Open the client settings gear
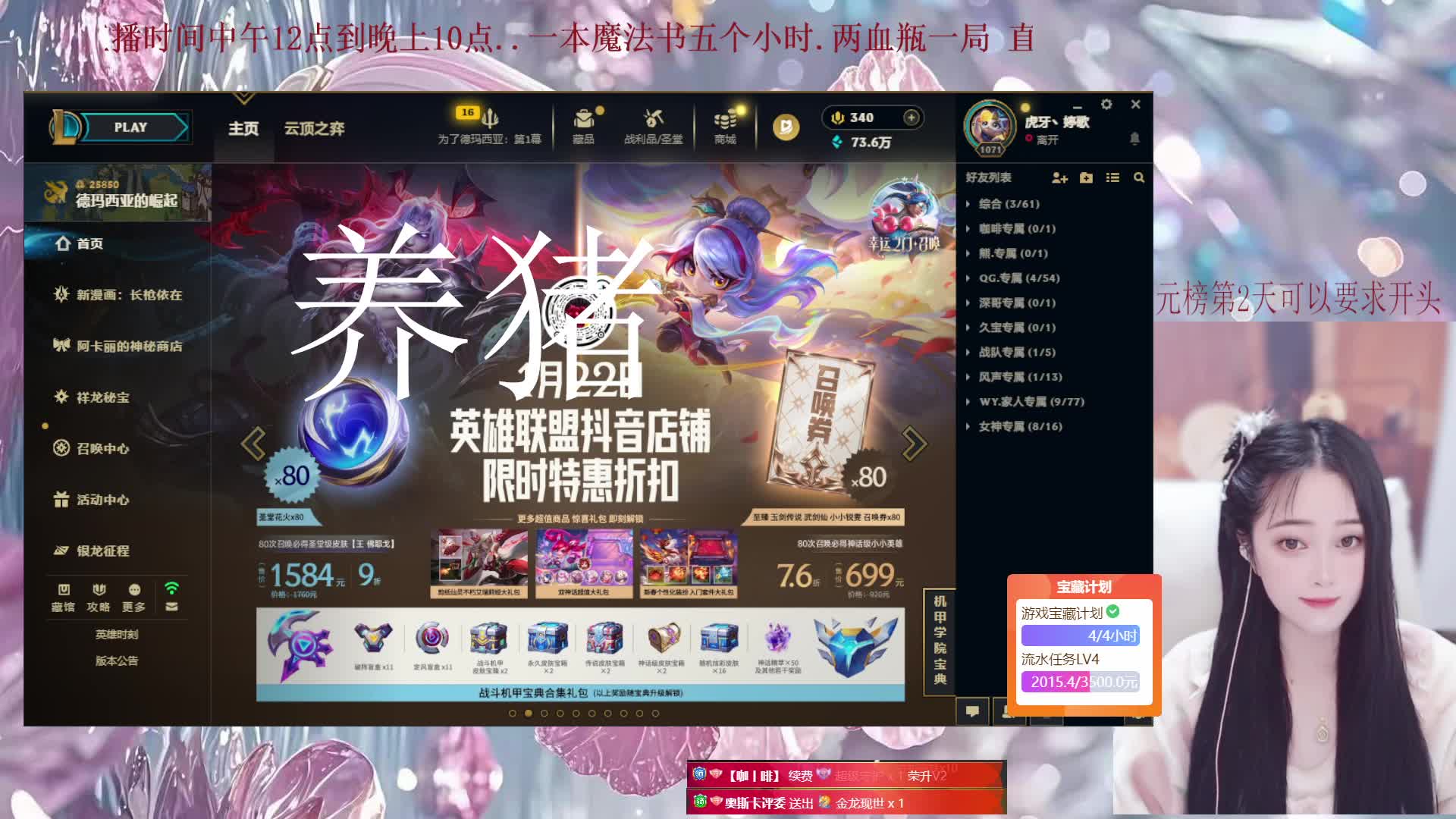Screen dimensions: 1456x819 pyautogui.click(x=1106, y=105)
